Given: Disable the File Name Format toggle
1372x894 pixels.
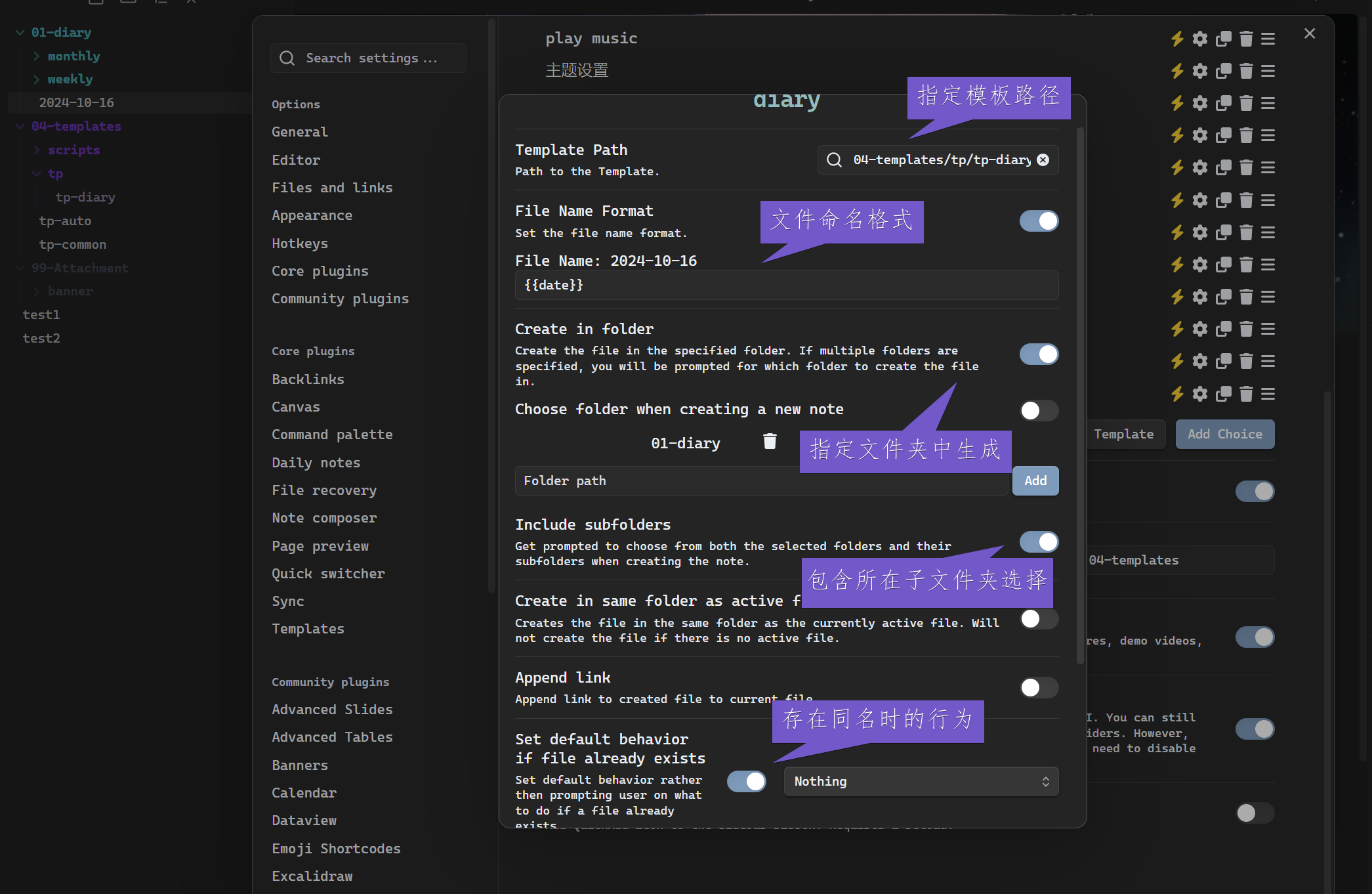Looking at the screenshot, I should click(1038, 221).
